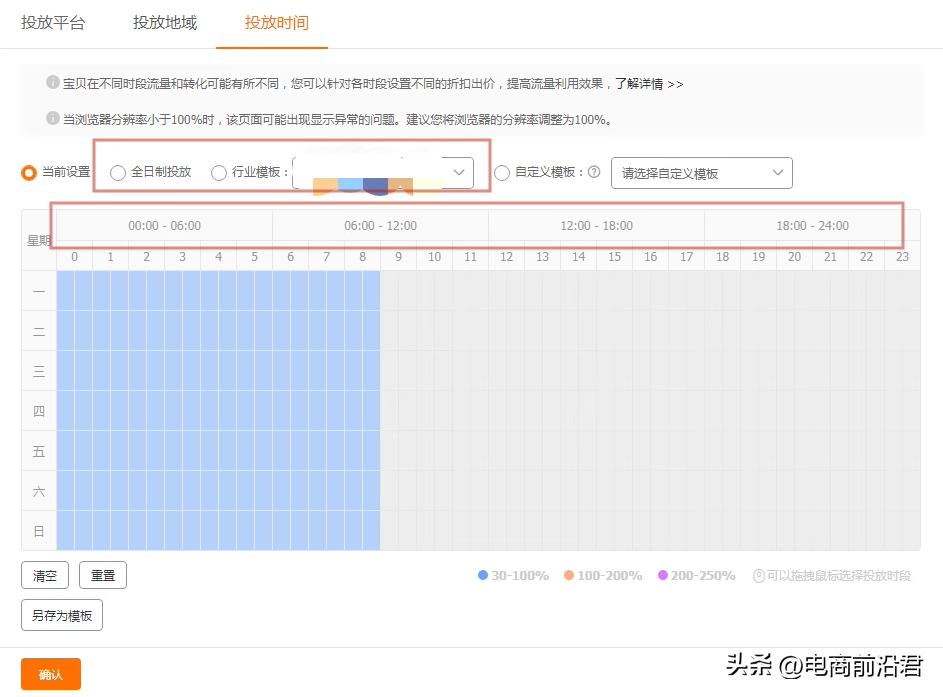
Task: Open the 请选择自定义模板 dropdown
Action: click(701, 172)
